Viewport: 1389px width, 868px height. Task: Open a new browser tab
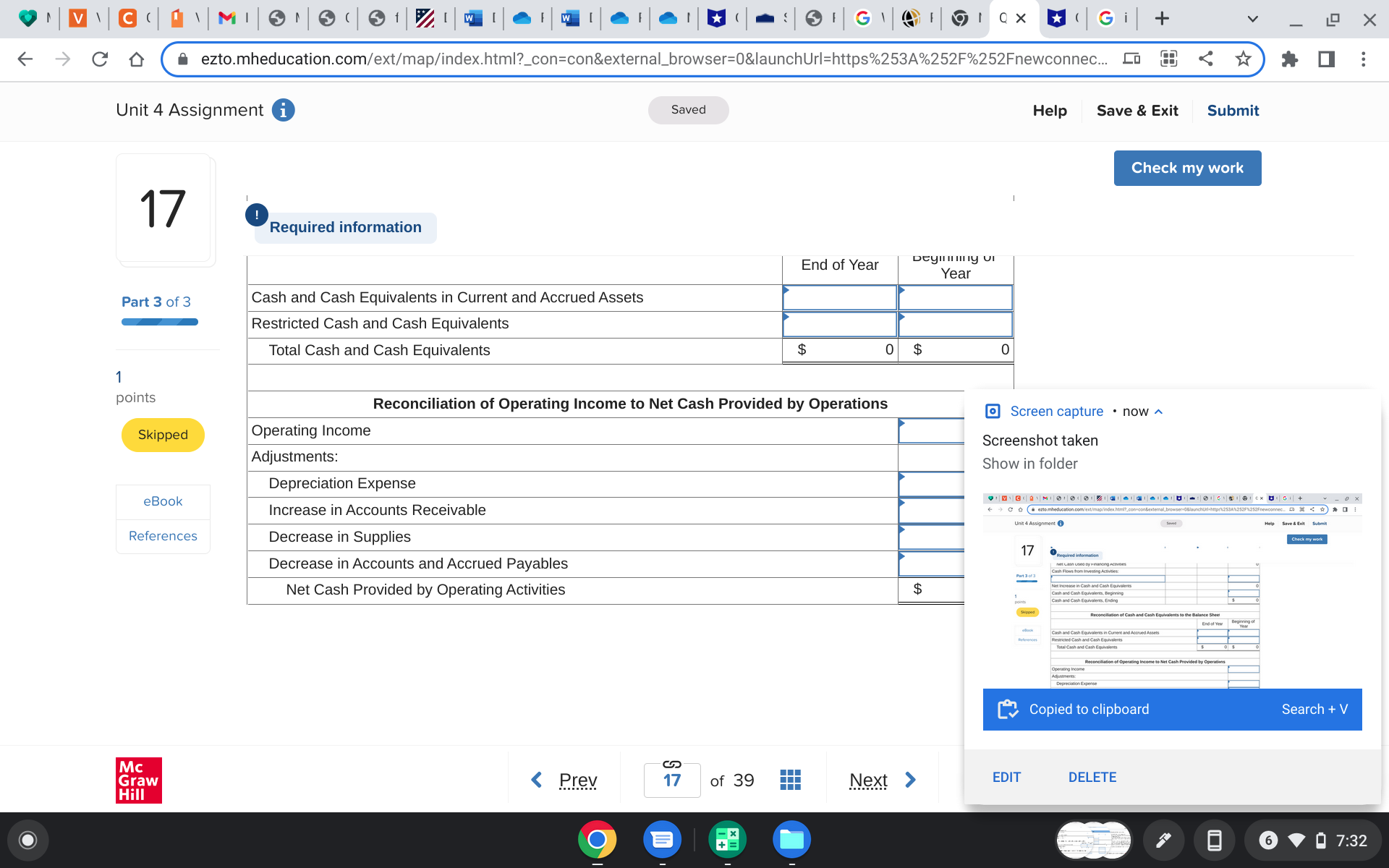pyautogui.click(x=1162, y=19)
